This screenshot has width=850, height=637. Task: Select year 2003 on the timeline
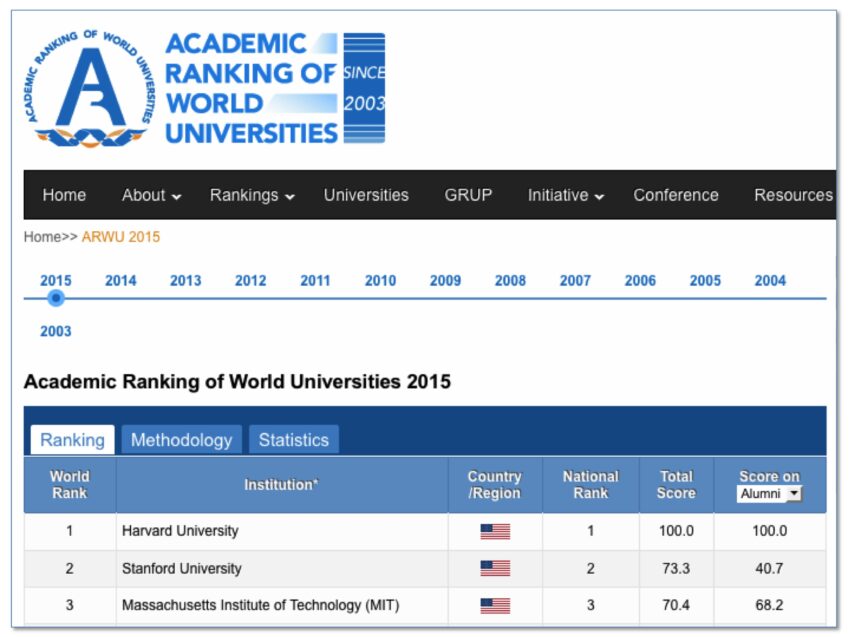[56, 331]
